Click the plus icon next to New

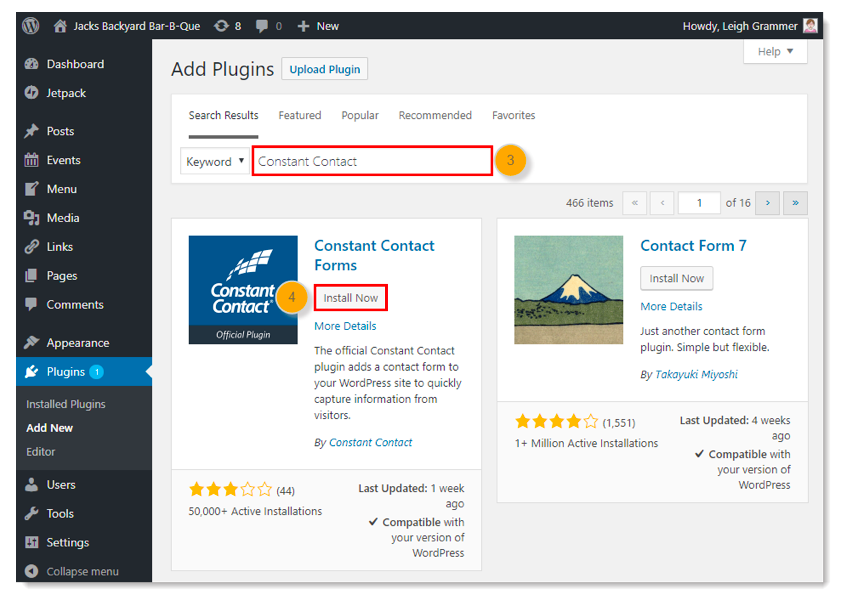click(303, 26)
